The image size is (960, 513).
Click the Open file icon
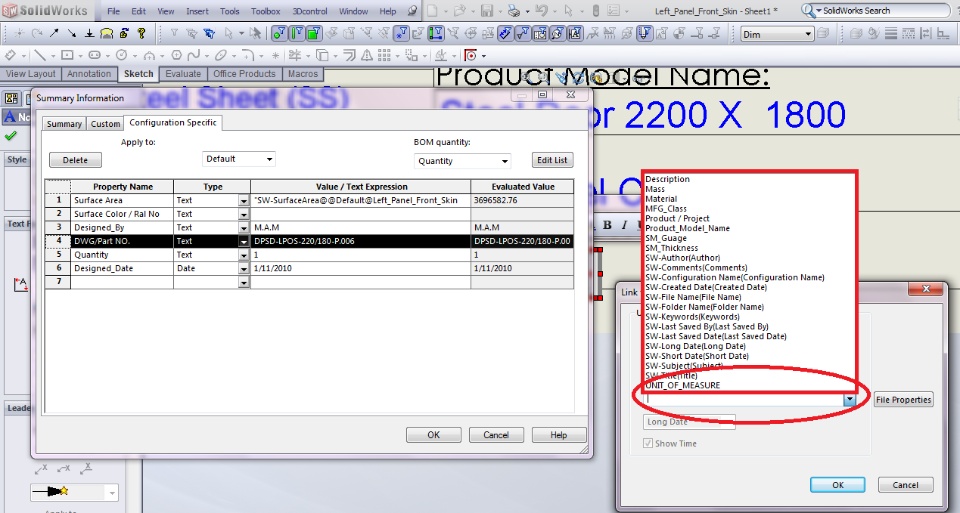point(459,10)
